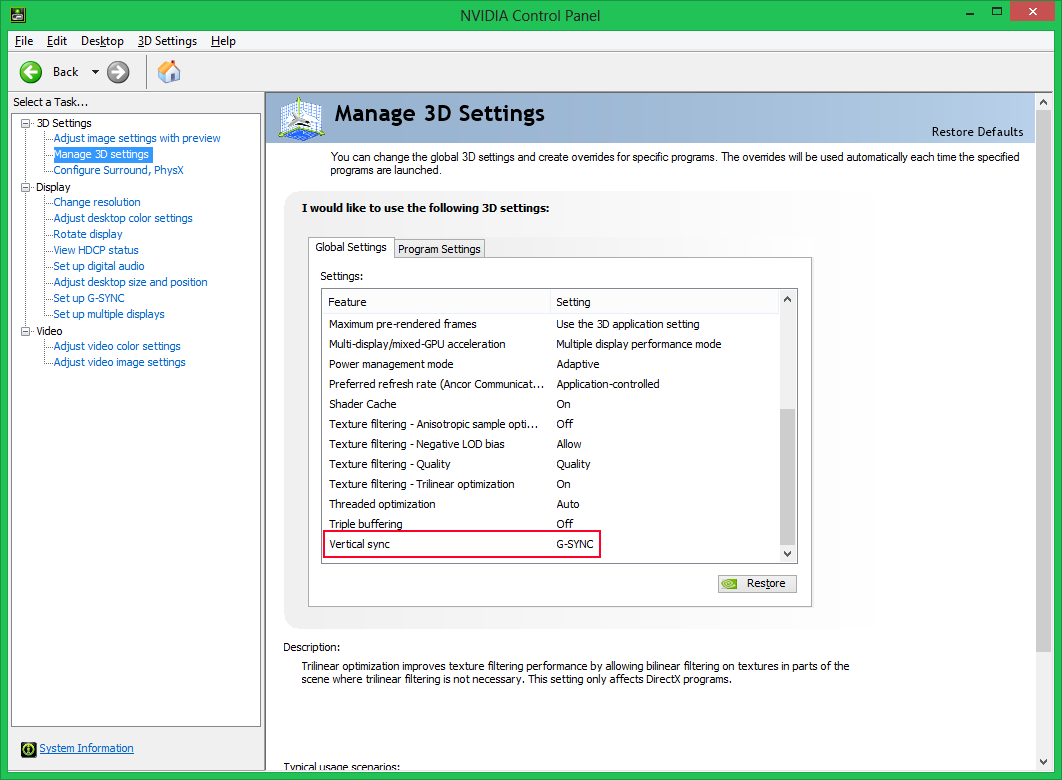Open Change resolution page
The image size is (1062, 780).
click(x=97, y=202)
